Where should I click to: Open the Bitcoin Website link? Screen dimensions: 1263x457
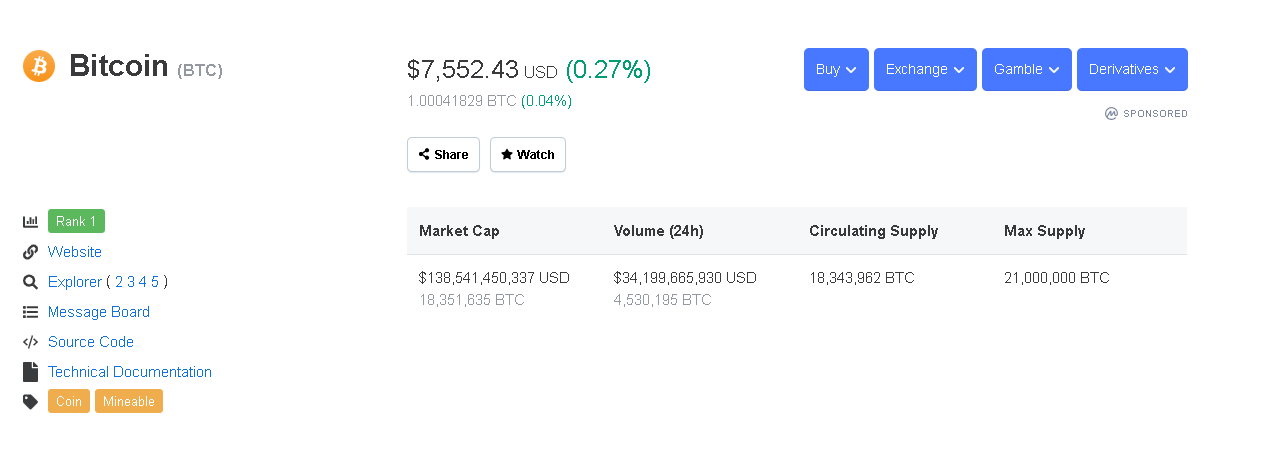click(x=75, y=252)
